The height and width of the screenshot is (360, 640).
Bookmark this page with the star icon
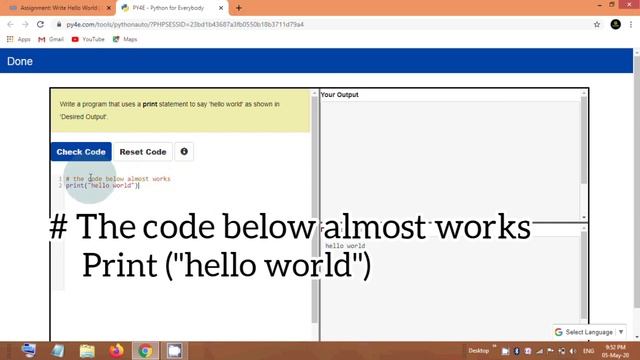click(597, 24)
